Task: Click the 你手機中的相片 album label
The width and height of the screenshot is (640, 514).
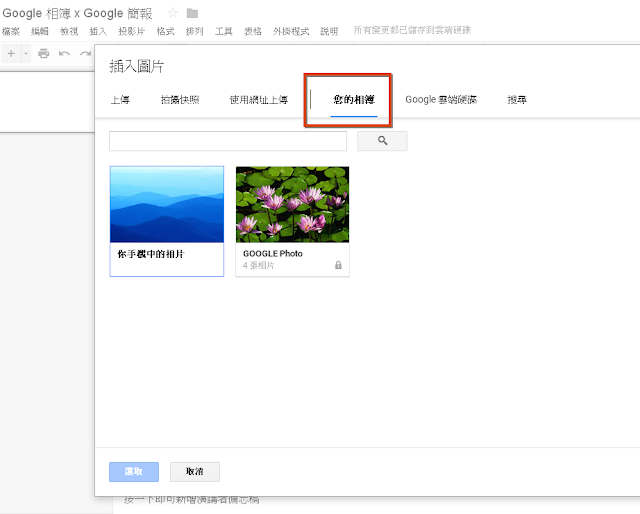Action: tap(151, 254)
